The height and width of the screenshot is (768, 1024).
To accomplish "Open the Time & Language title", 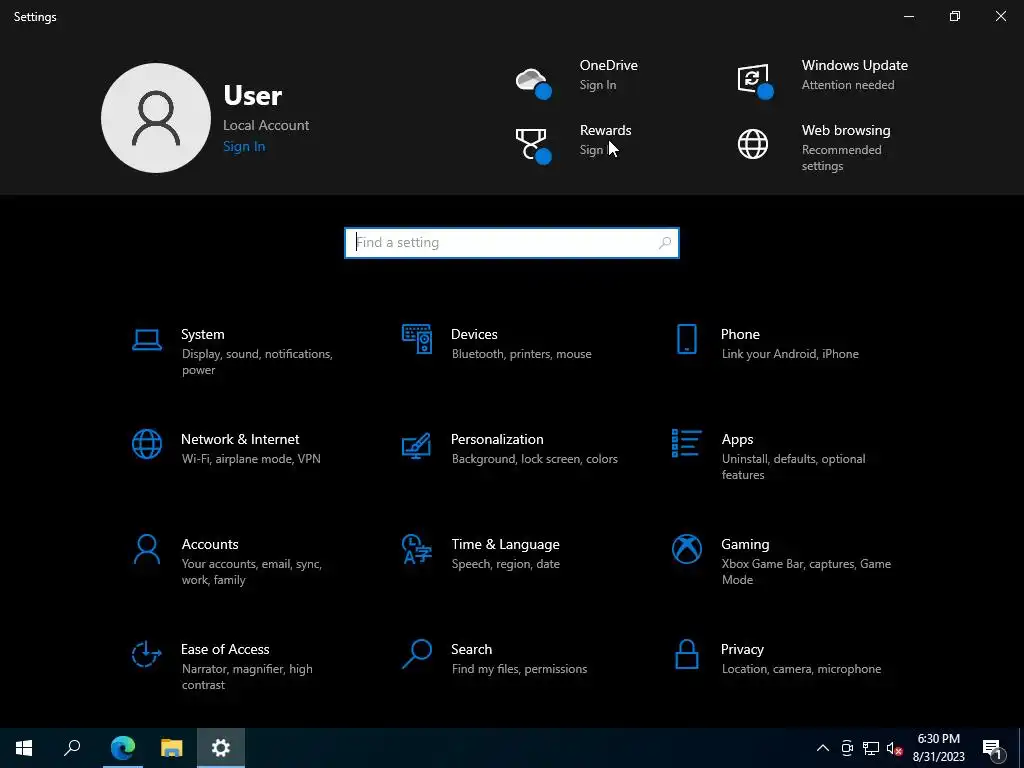I will (x=505, y=545).
